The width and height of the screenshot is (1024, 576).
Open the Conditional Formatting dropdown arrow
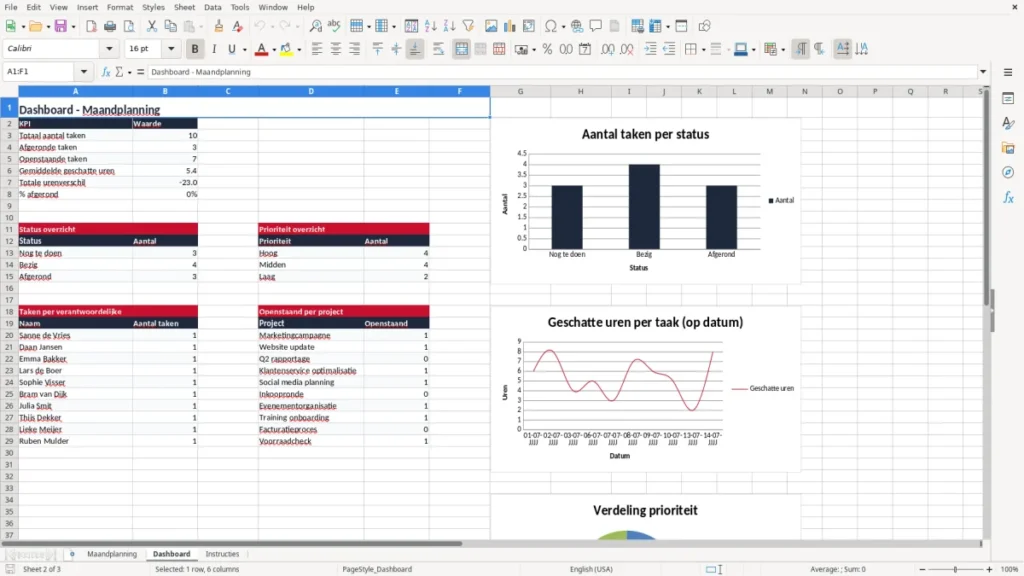click(x=783, y=50)
